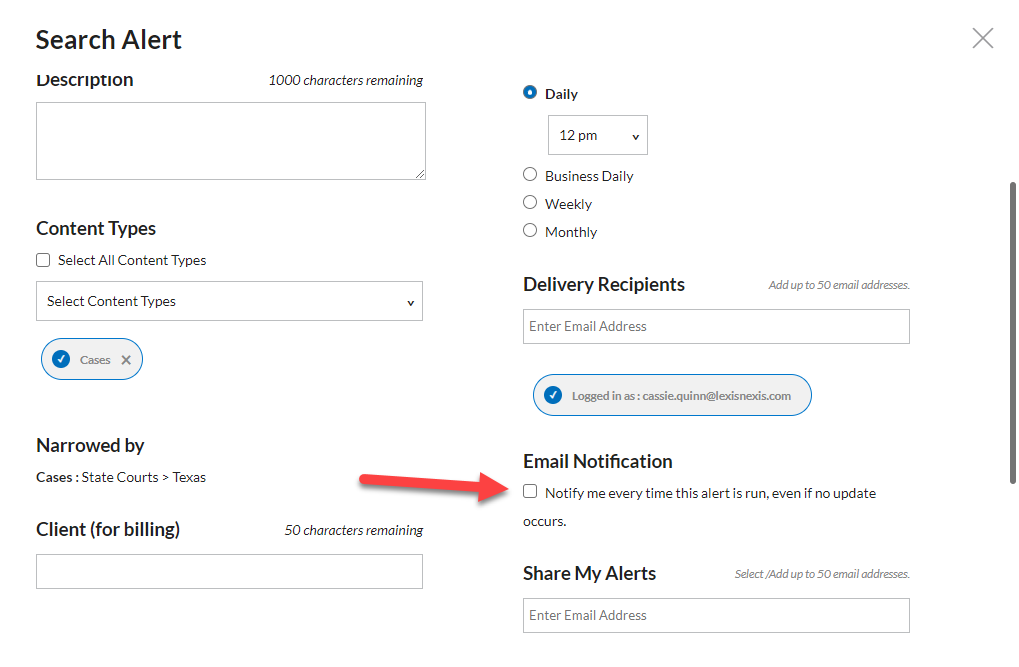Focus Delivery Recipients email address field

(x=716, y=326)
